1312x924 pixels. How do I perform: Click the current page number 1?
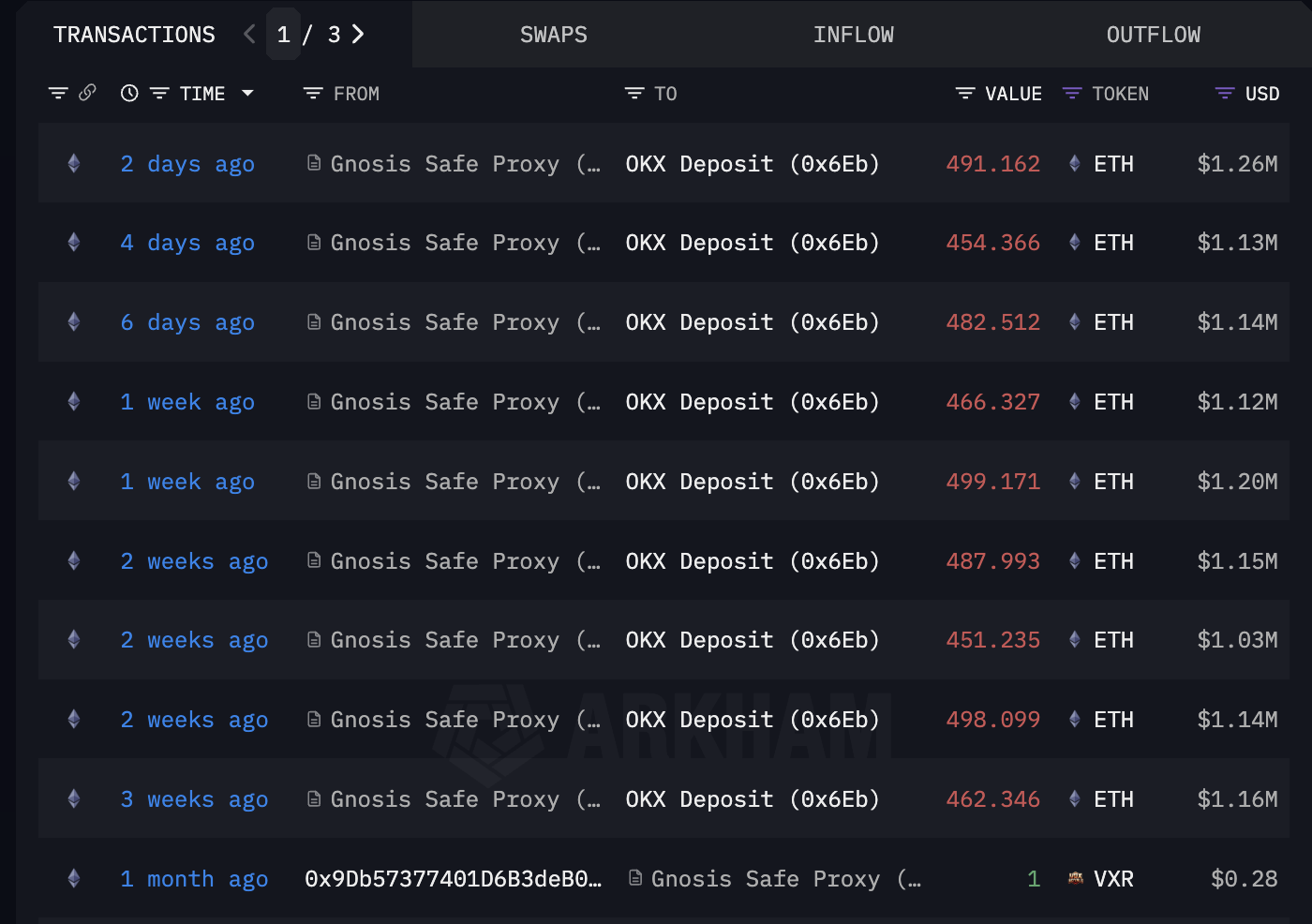point(283,35)
